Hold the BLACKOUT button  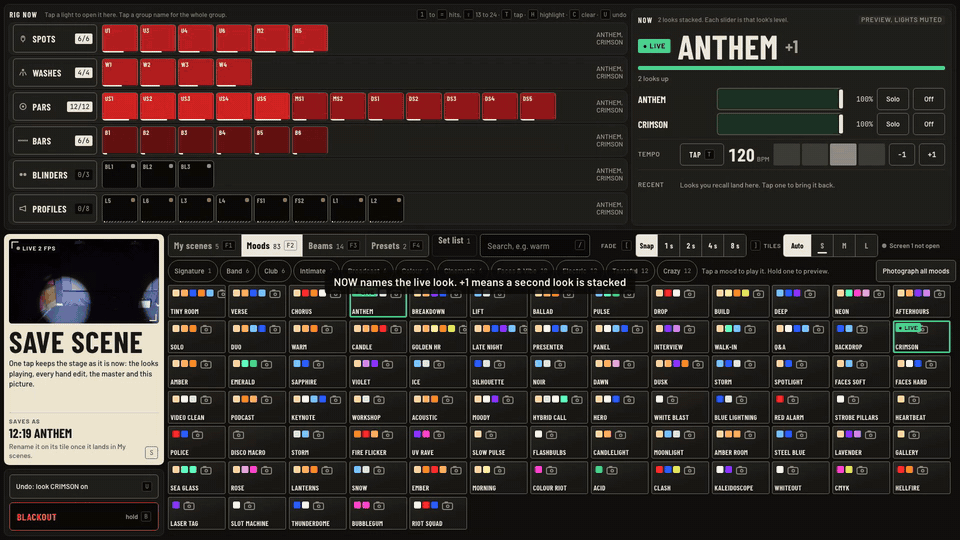[84, 517]
